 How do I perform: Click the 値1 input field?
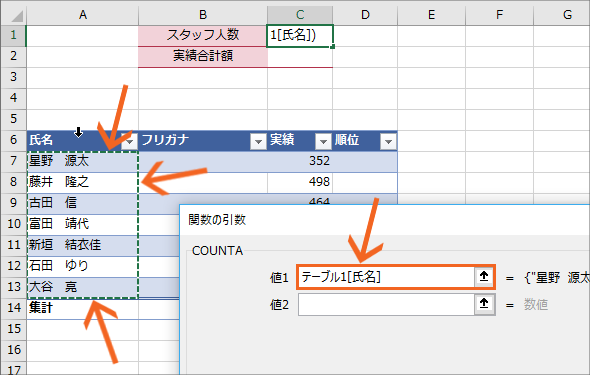386,277
